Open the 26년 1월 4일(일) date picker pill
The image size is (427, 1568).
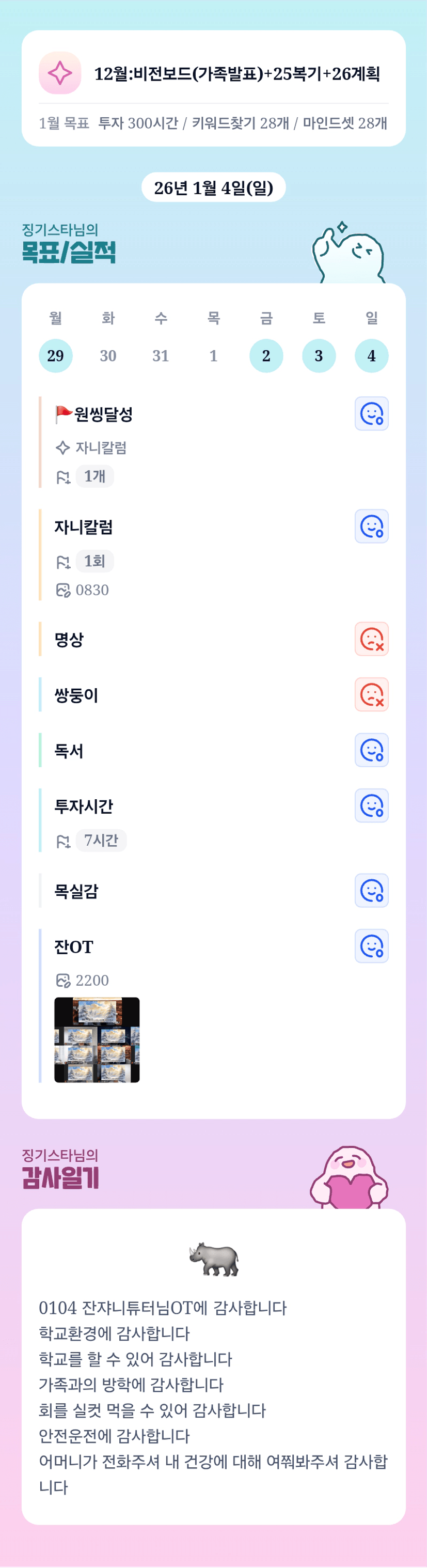(x=214, y=188)
